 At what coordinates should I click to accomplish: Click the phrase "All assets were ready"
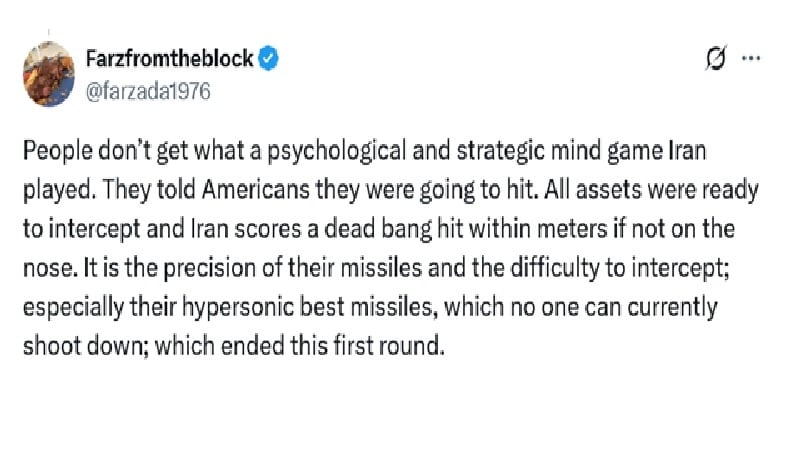click(x=652, y=190)
